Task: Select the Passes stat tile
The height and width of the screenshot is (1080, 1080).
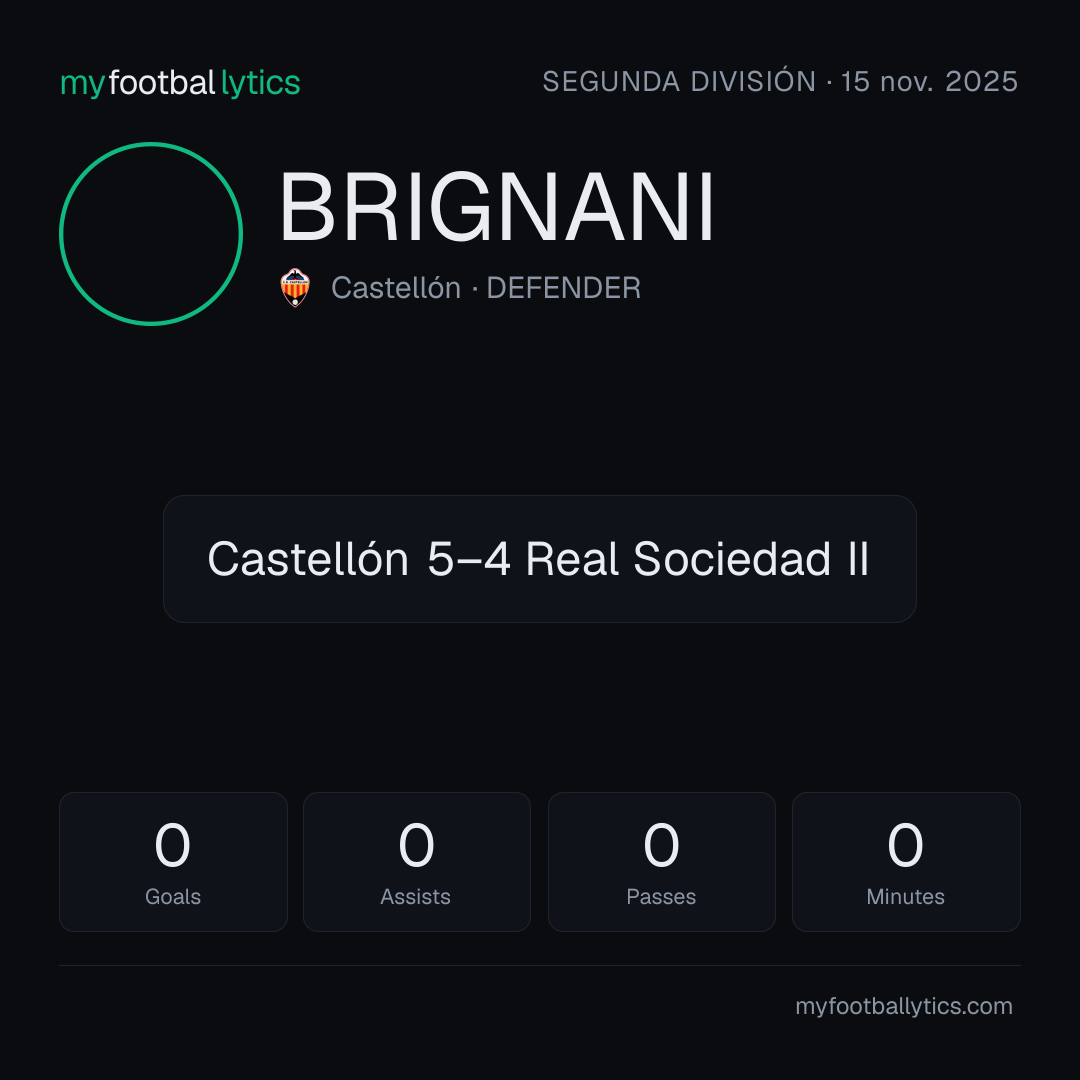Action: click(661, 862)
